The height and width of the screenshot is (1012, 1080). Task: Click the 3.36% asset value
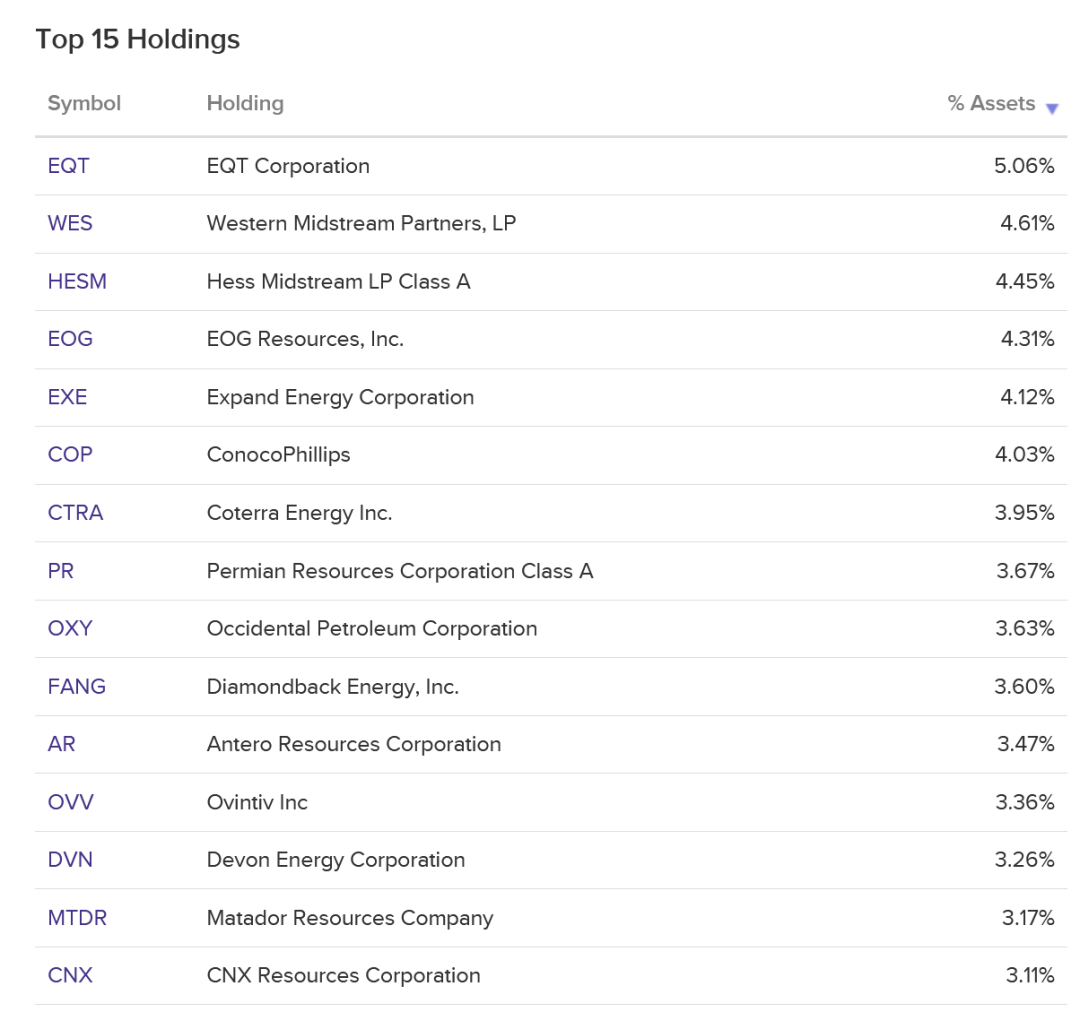click(x=1025, y=802)
